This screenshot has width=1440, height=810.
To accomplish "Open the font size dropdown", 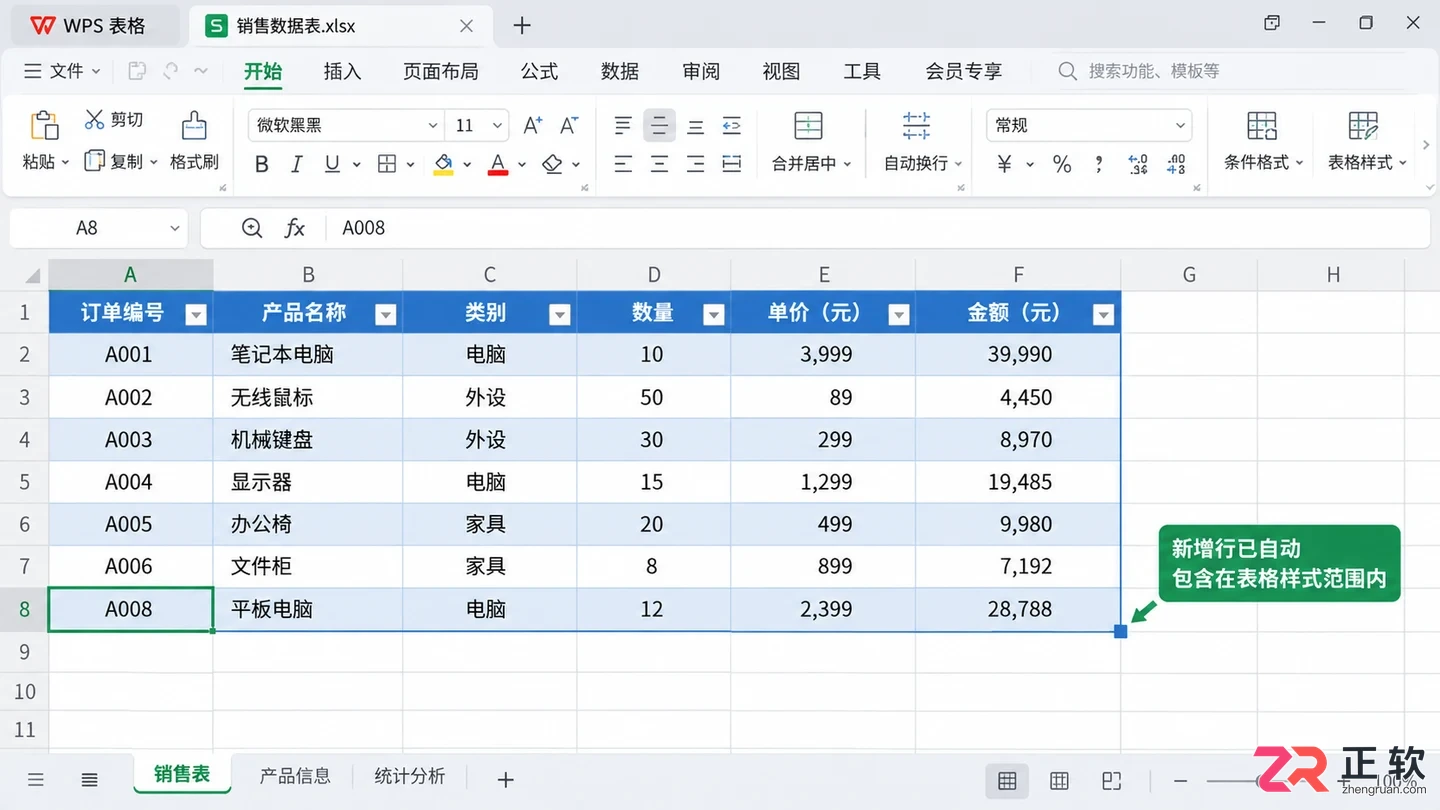I will pos(497,125).
